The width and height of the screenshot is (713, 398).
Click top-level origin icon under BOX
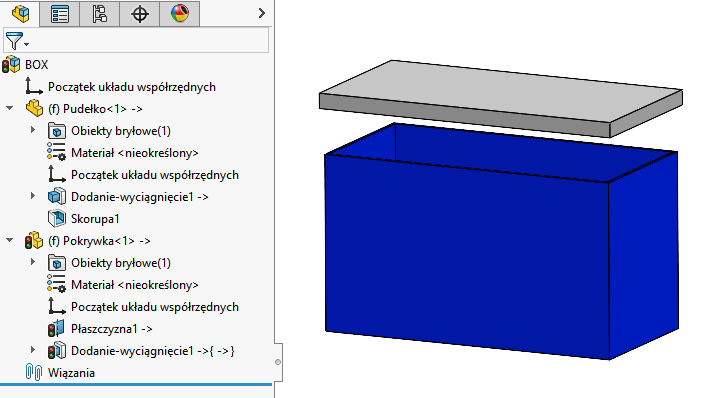[x=34, y=86]
